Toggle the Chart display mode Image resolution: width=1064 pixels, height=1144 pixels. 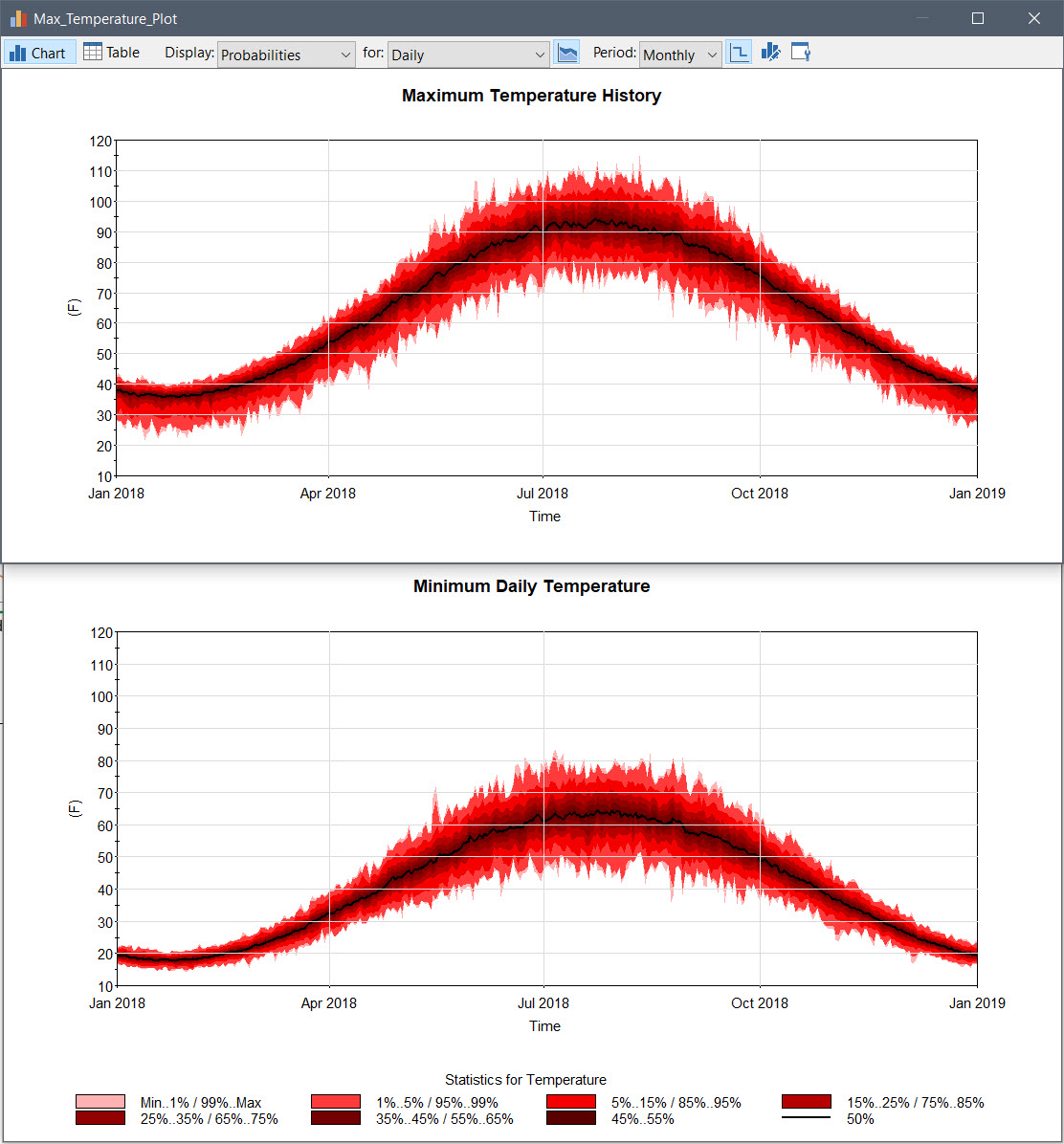[39, 52]
